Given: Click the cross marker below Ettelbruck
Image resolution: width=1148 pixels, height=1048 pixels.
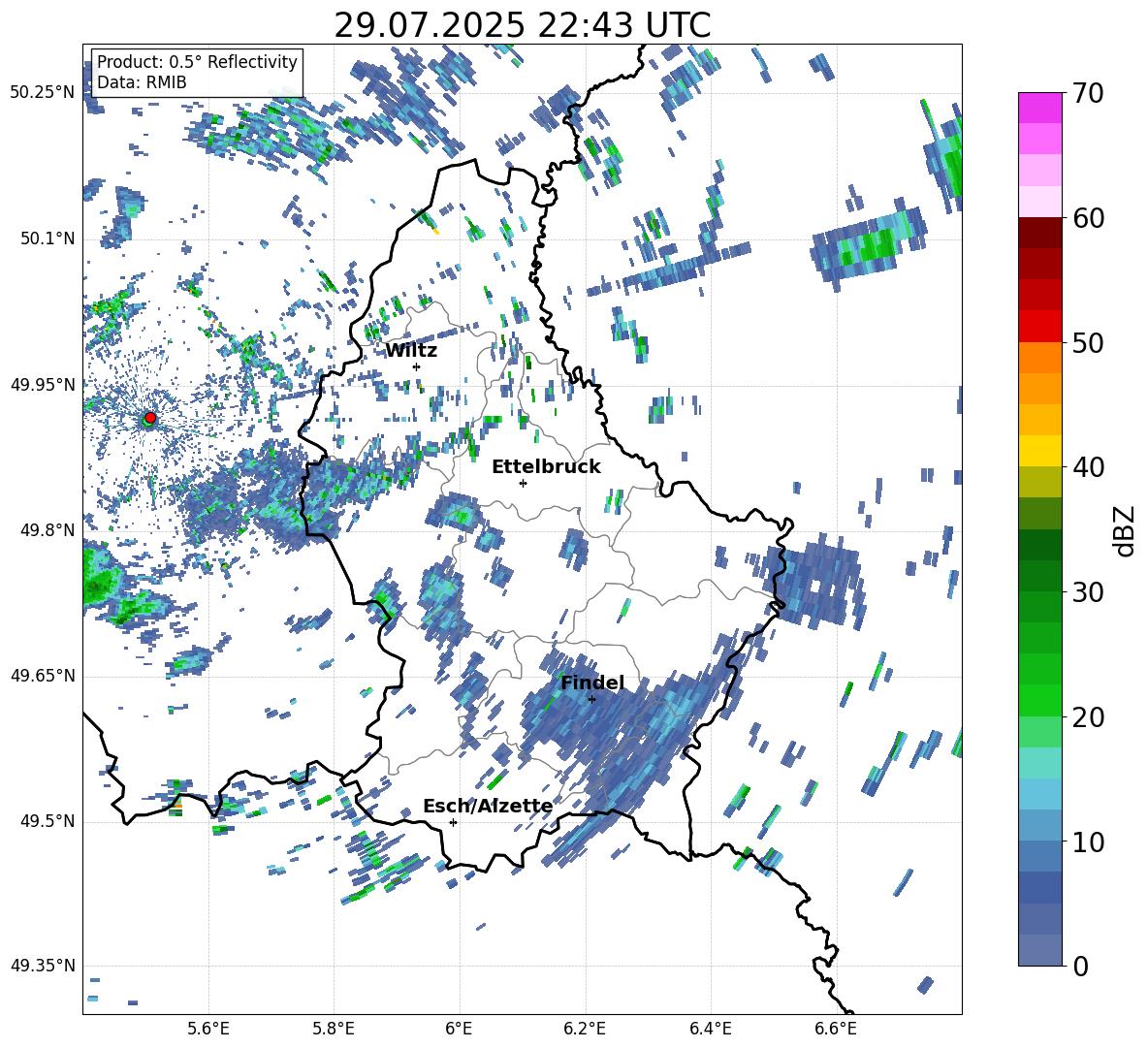Looking at the screenshot, I should click(x=523, y=483).
